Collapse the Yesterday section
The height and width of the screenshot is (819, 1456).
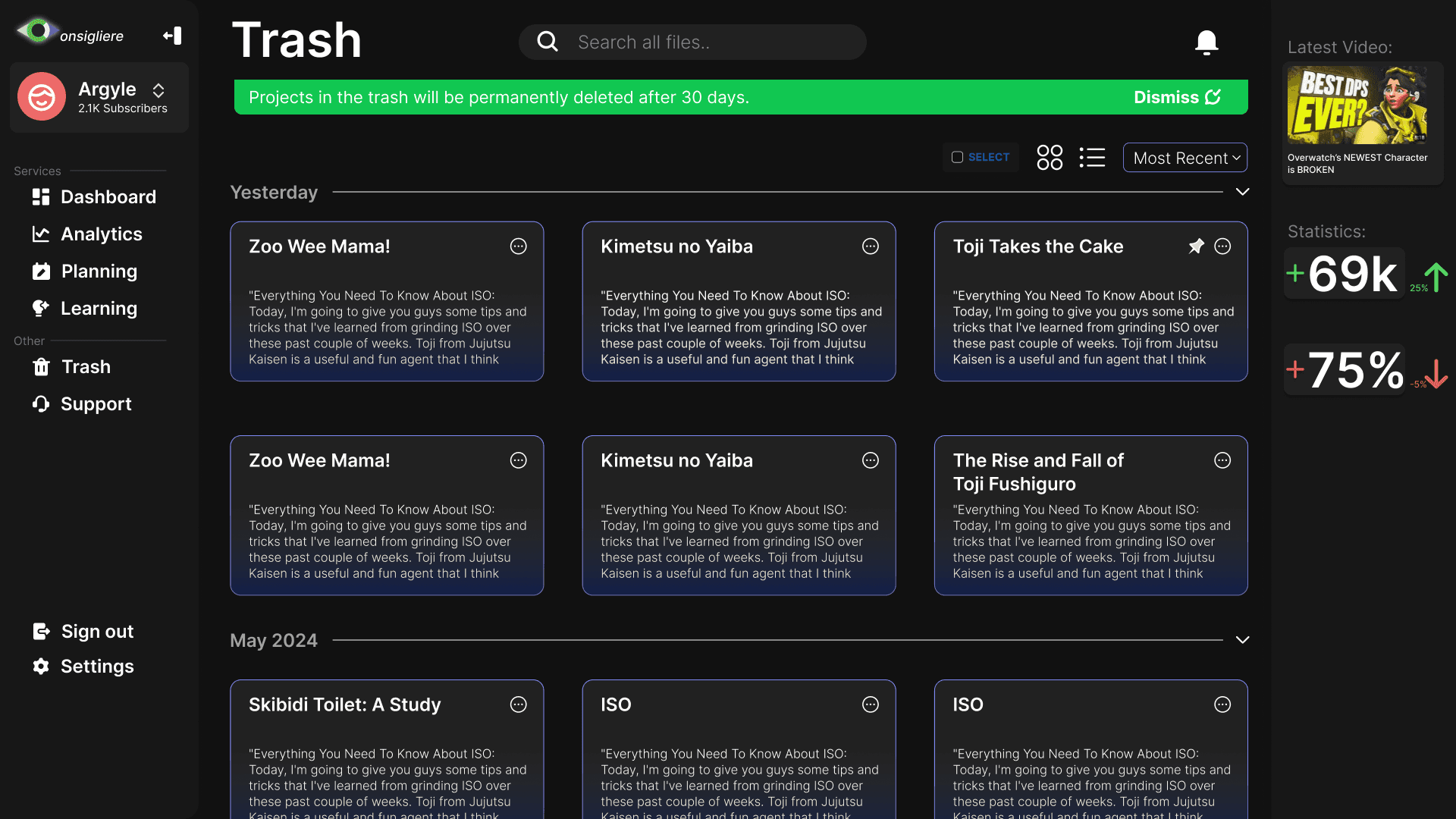pos(1242,192)
